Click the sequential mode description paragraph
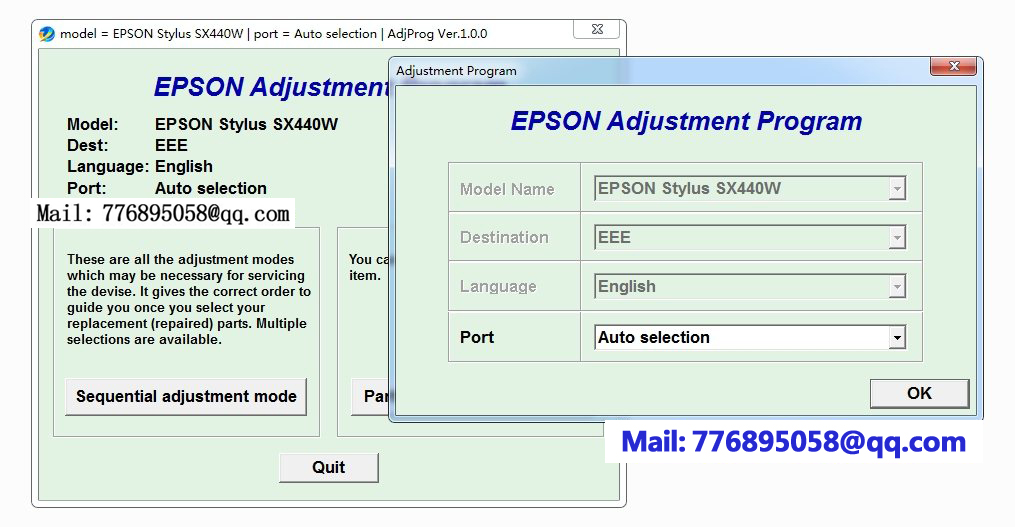The image size is (1015, 527). tap(188, 299)
